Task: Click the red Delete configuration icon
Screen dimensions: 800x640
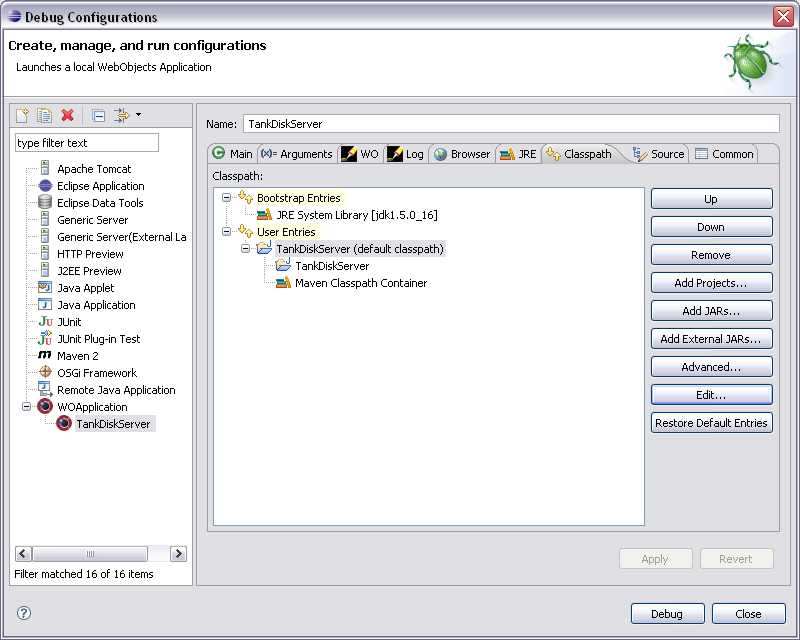Action: tap(67, 115)
